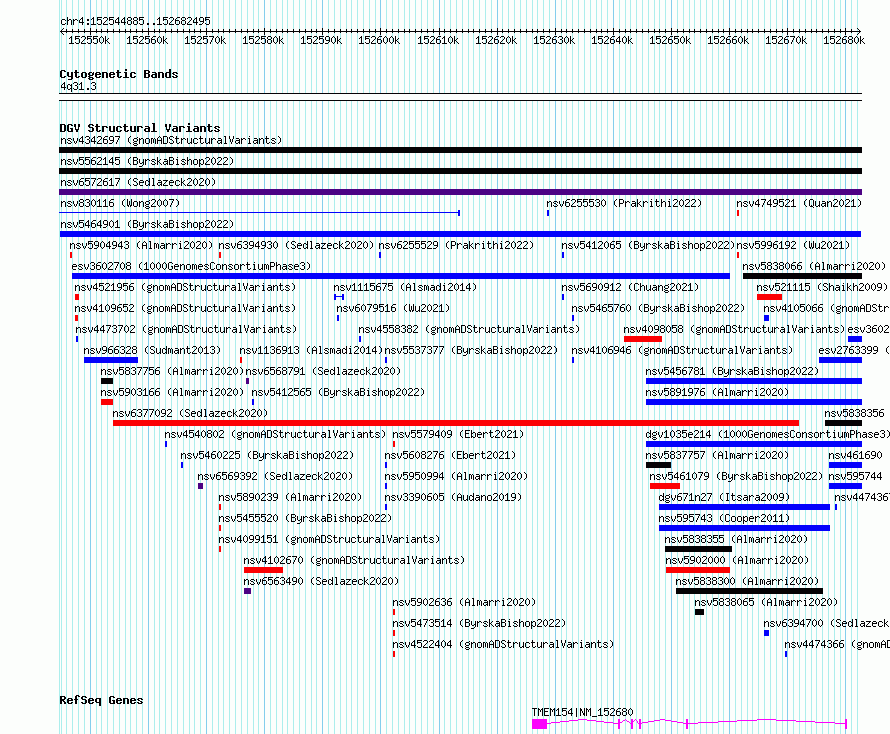Click the black nsv5838066 Almarri2020 bar
Screen dimensions: 890x734
pos(803,276)
